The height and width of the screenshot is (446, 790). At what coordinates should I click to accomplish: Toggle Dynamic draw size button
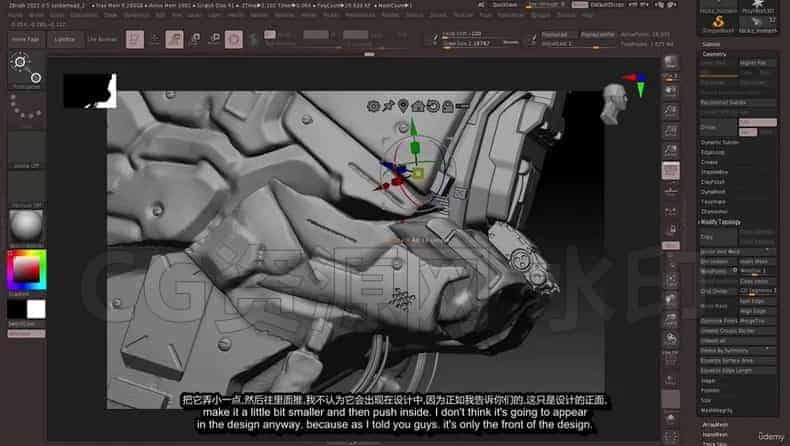point(510,43)
